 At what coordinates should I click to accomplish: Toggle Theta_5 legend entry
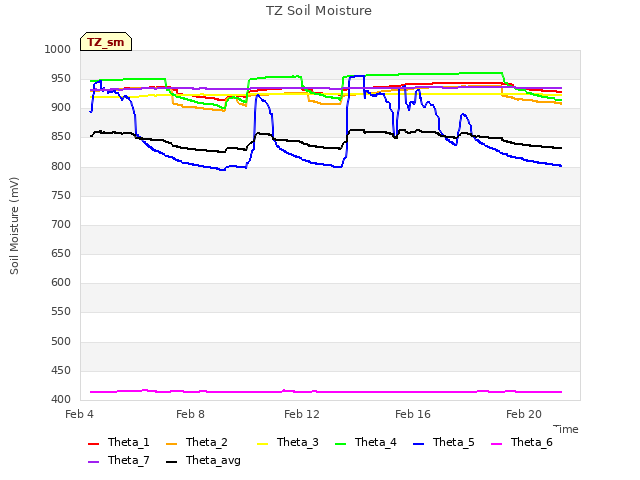pyautogui.click(x=444, y=442)
